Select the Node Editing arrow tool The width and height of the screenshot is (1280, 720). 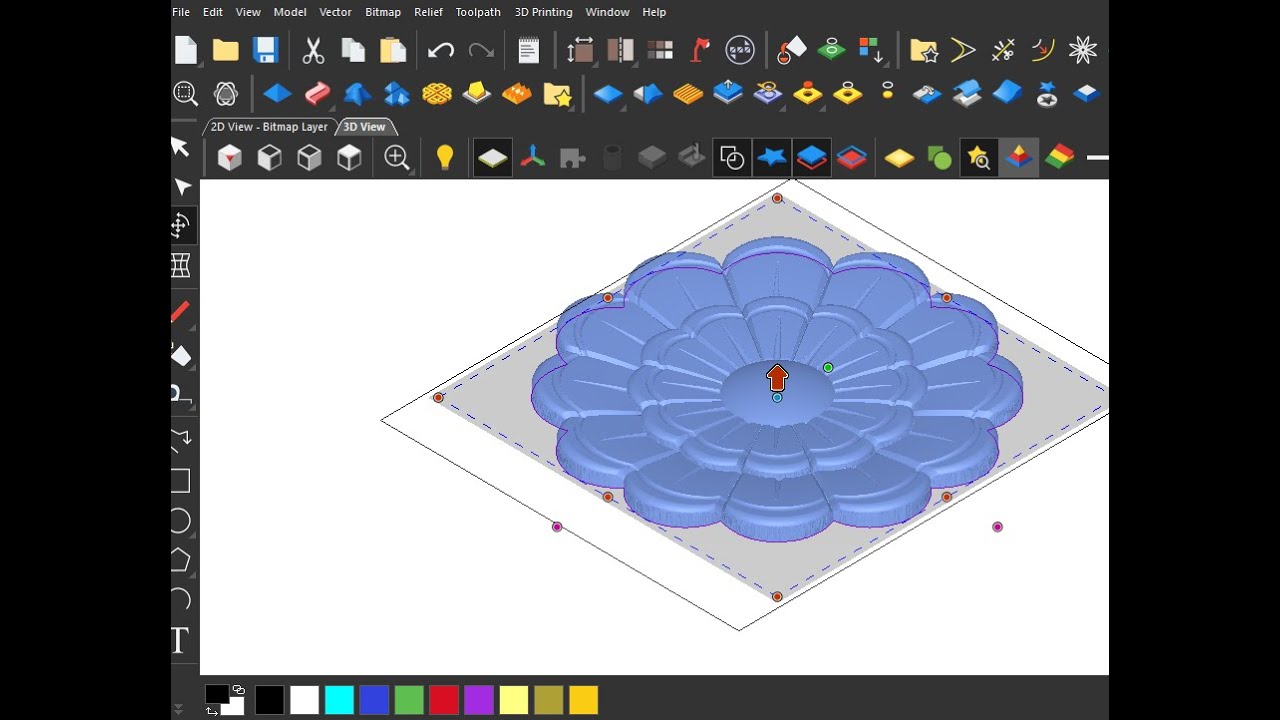pos(181,187)
